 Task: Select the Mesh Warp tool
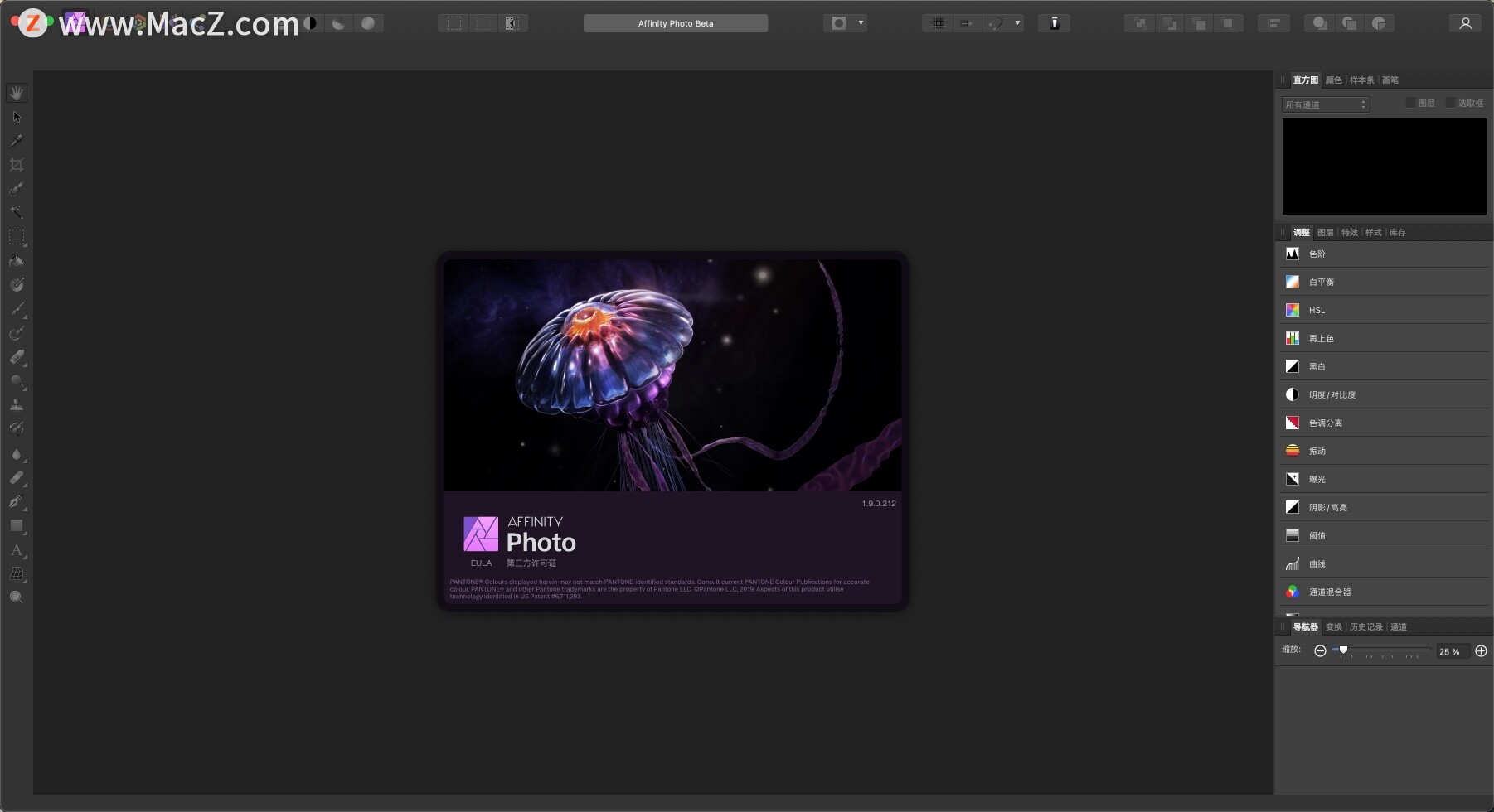click(17, 573)
